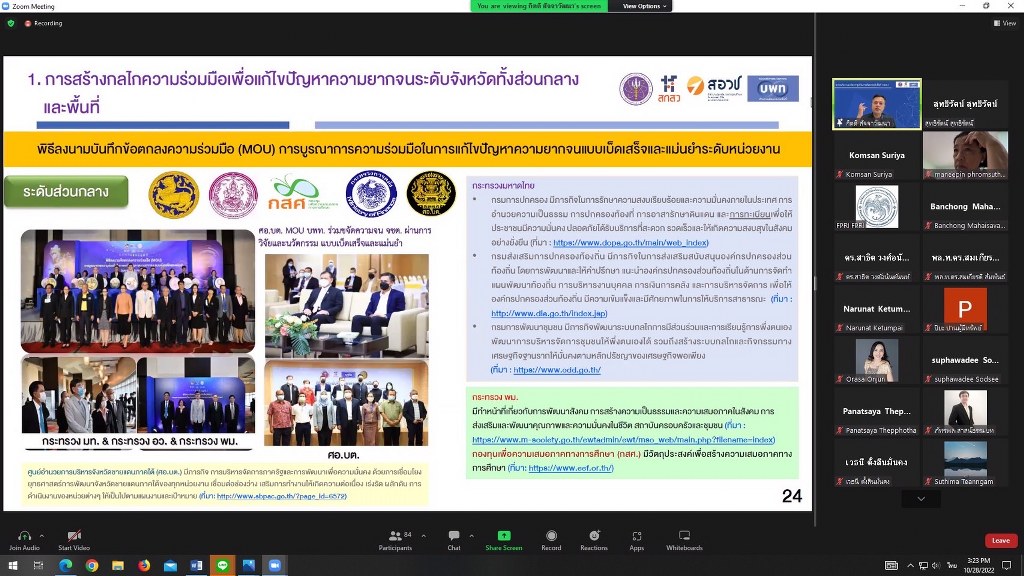The height and width of the screenshot is (576, 1024).
Task: Click the network icon in system tray
Action: 923,566
